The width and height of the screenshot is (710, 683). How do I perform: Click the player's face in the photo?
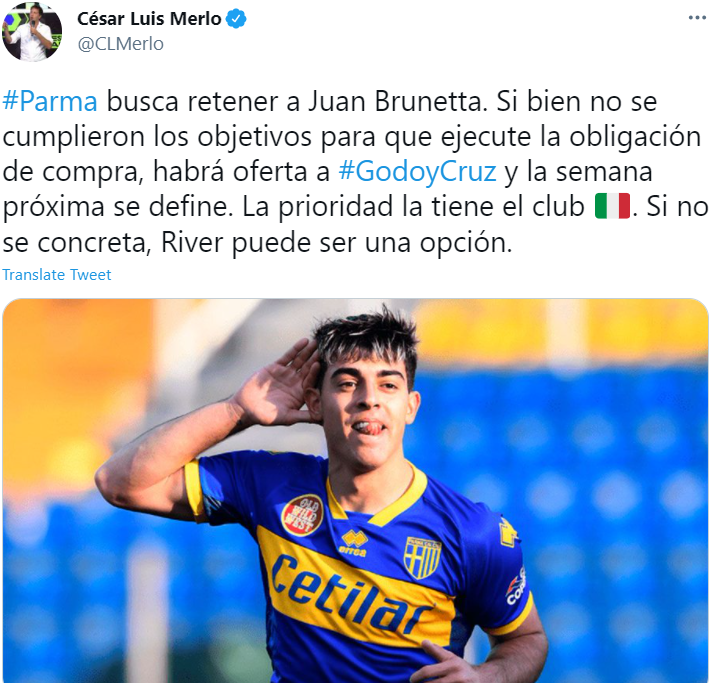click(369, 408)
